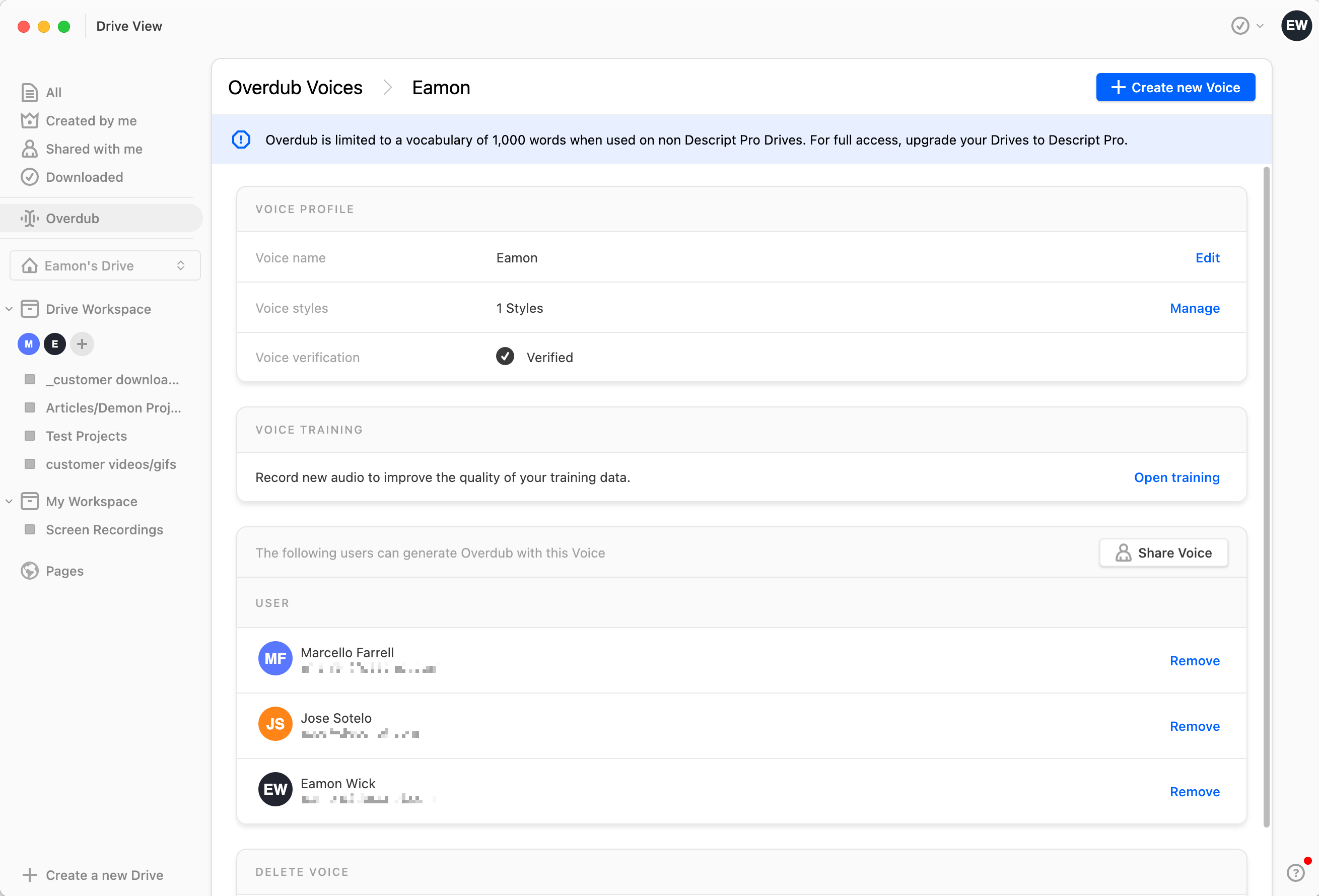Select the Drive Workspace label
The height and width of the screenshot is (896, 1319).
[x=98, y=309]
